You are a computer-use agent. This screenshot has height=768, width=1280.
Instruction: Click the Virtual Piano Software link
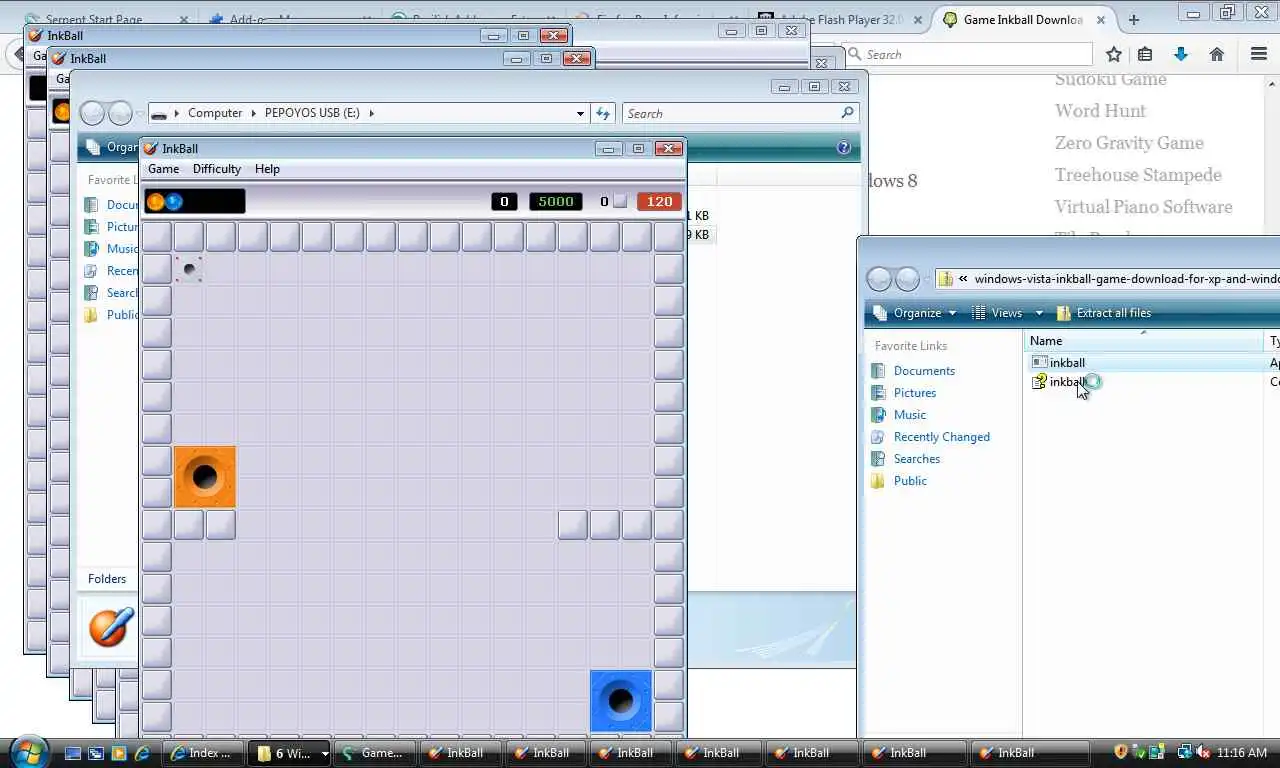pyautogui.click(x=1143, y=207)
